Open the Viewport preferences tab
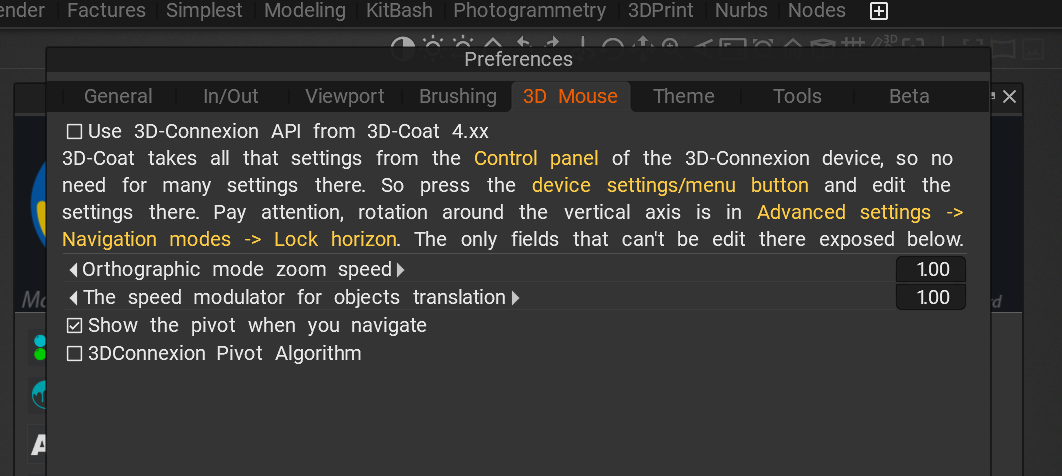The width and height of the screenshot is (1062, 476). [x=345, y=97]
